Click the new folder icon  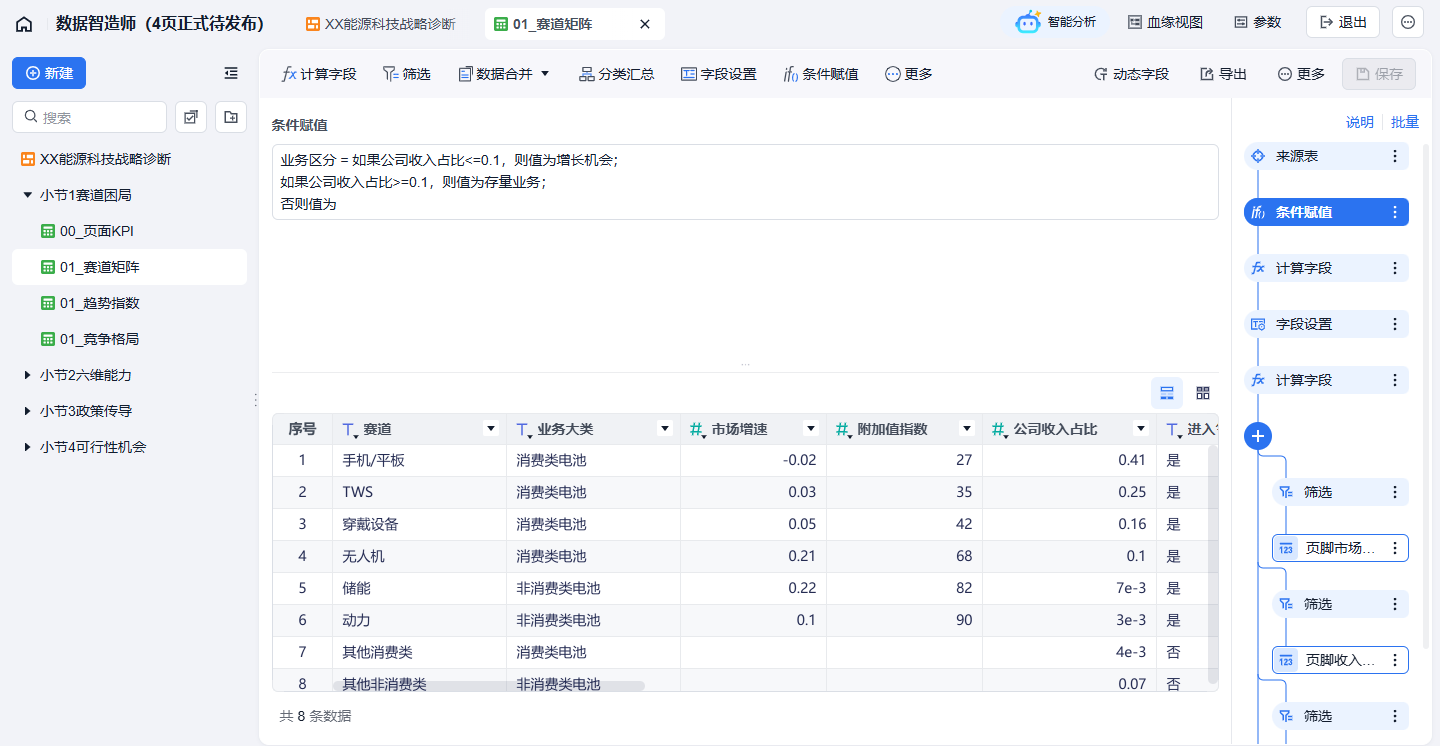(x=231, y=117)
